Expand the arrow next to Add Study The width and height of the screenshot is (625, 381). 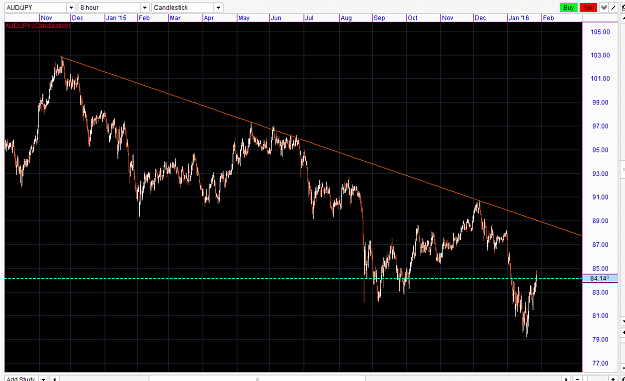point(43,378)
